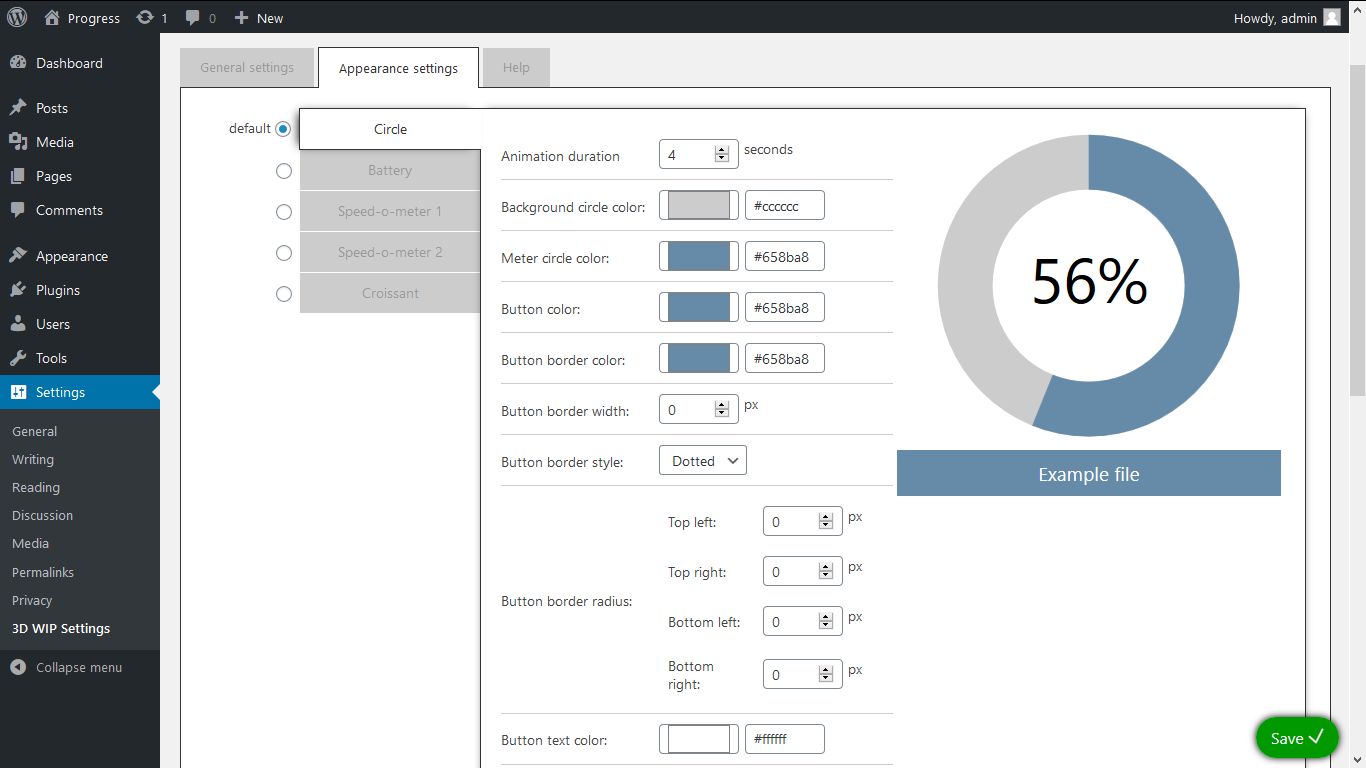Select the Speed-o-meter 2 radio button
This screenshot has height=768, width=1366.
(284, 253)
